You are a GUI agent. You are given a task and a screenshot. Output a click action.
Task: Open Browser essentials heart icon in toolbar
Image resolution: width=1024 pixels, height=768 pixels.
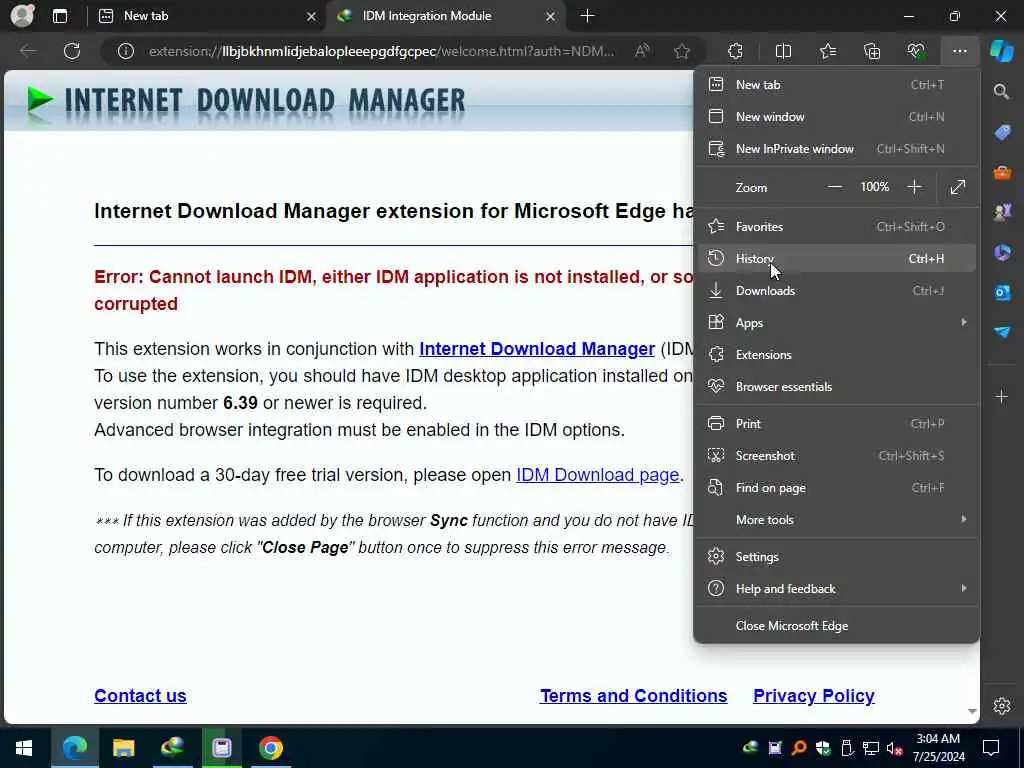[916, 51]
